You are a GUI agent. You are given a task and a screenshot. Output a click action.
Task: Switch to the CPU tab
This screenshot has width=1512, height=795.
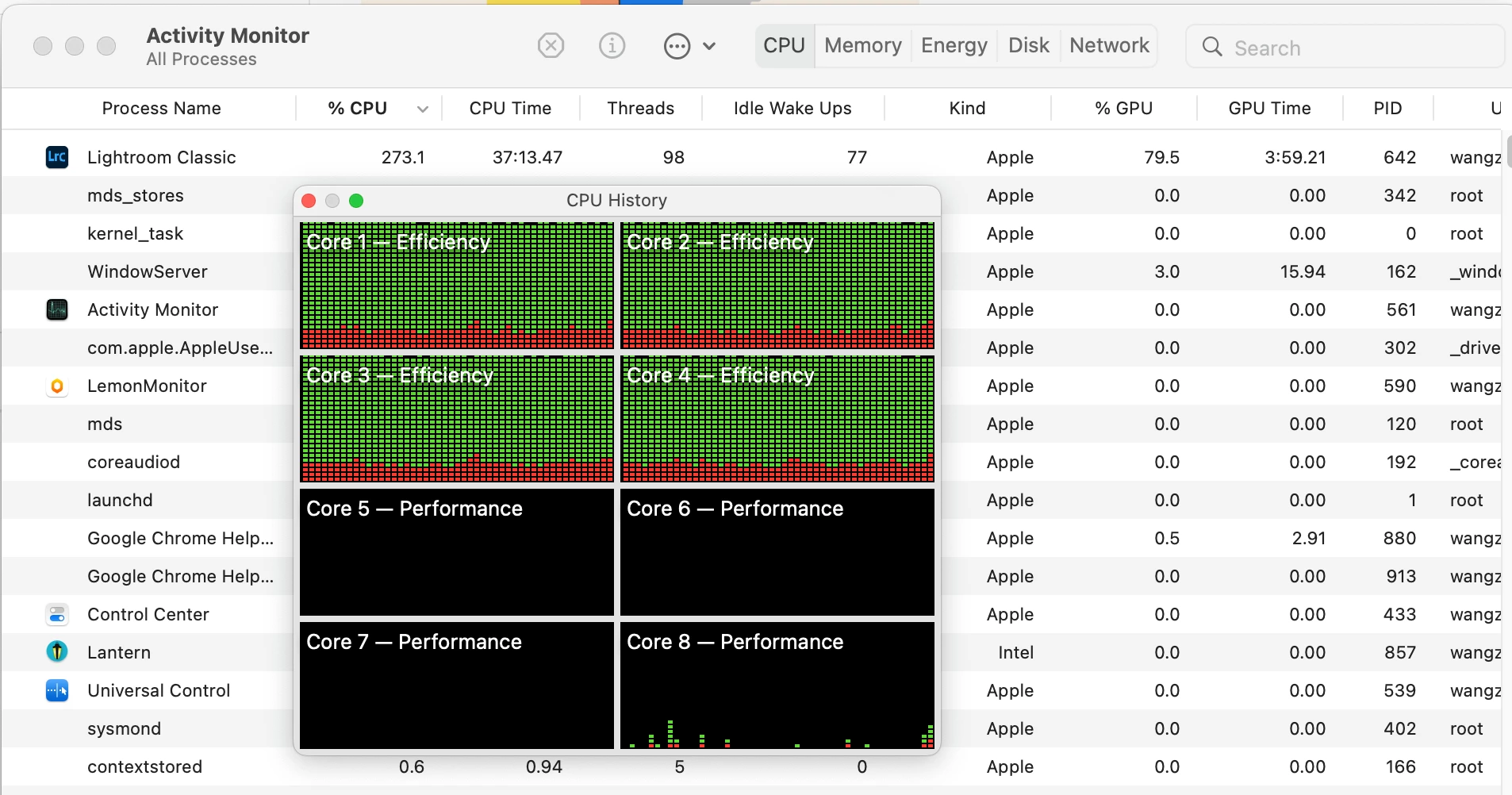tap(784, 45)
